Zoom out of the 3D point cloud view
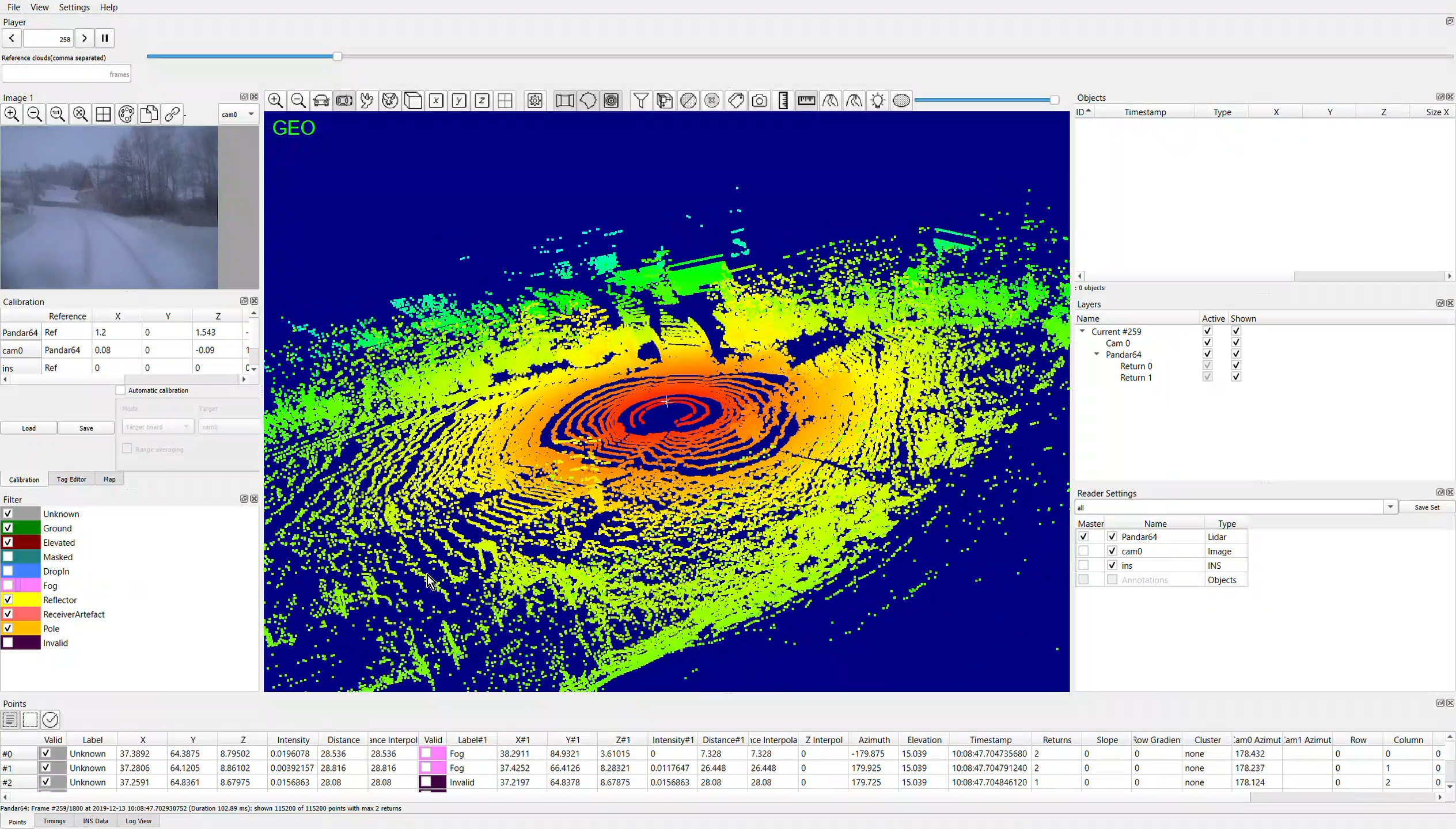The image size is (1456, 829). tap(298, 101)
